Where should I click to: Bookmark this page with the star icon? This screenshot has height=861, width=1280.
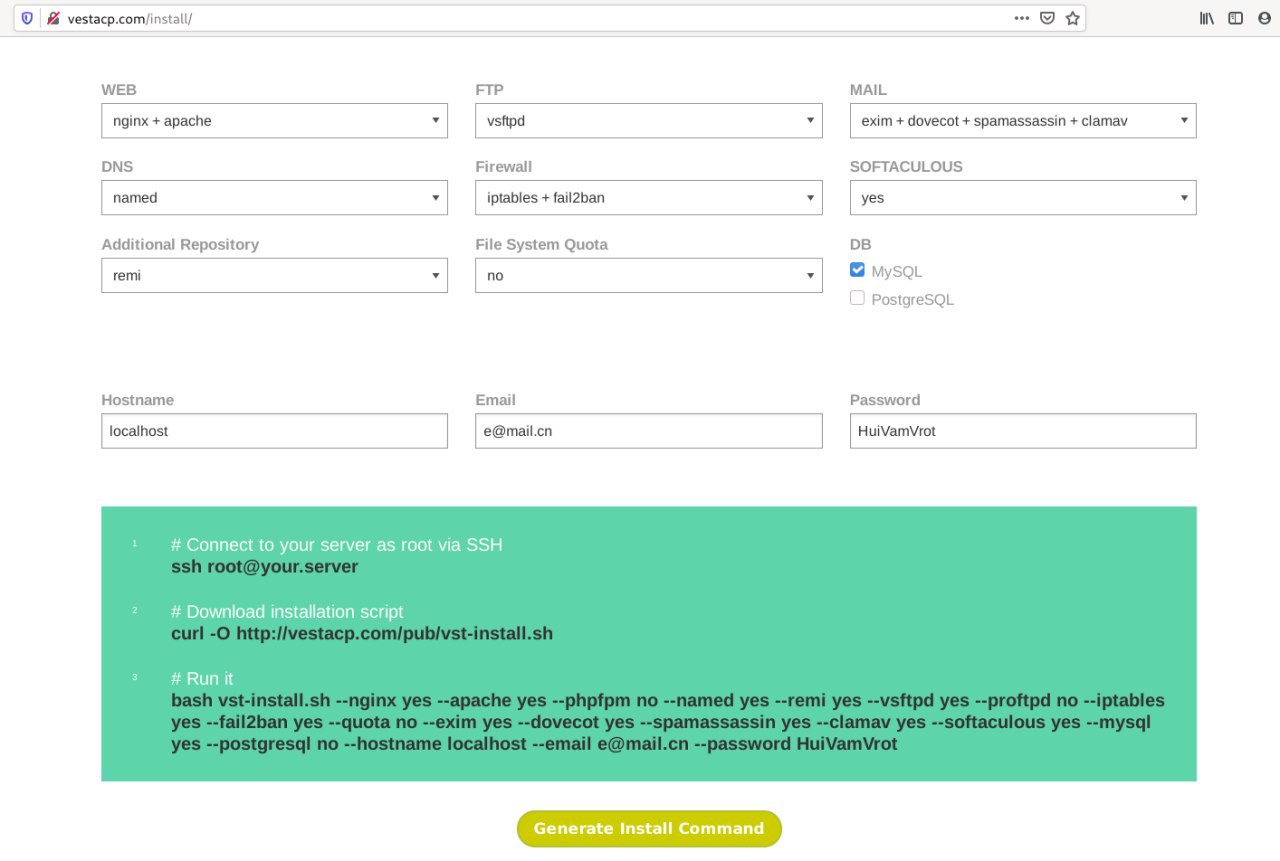coord(1073,18)
